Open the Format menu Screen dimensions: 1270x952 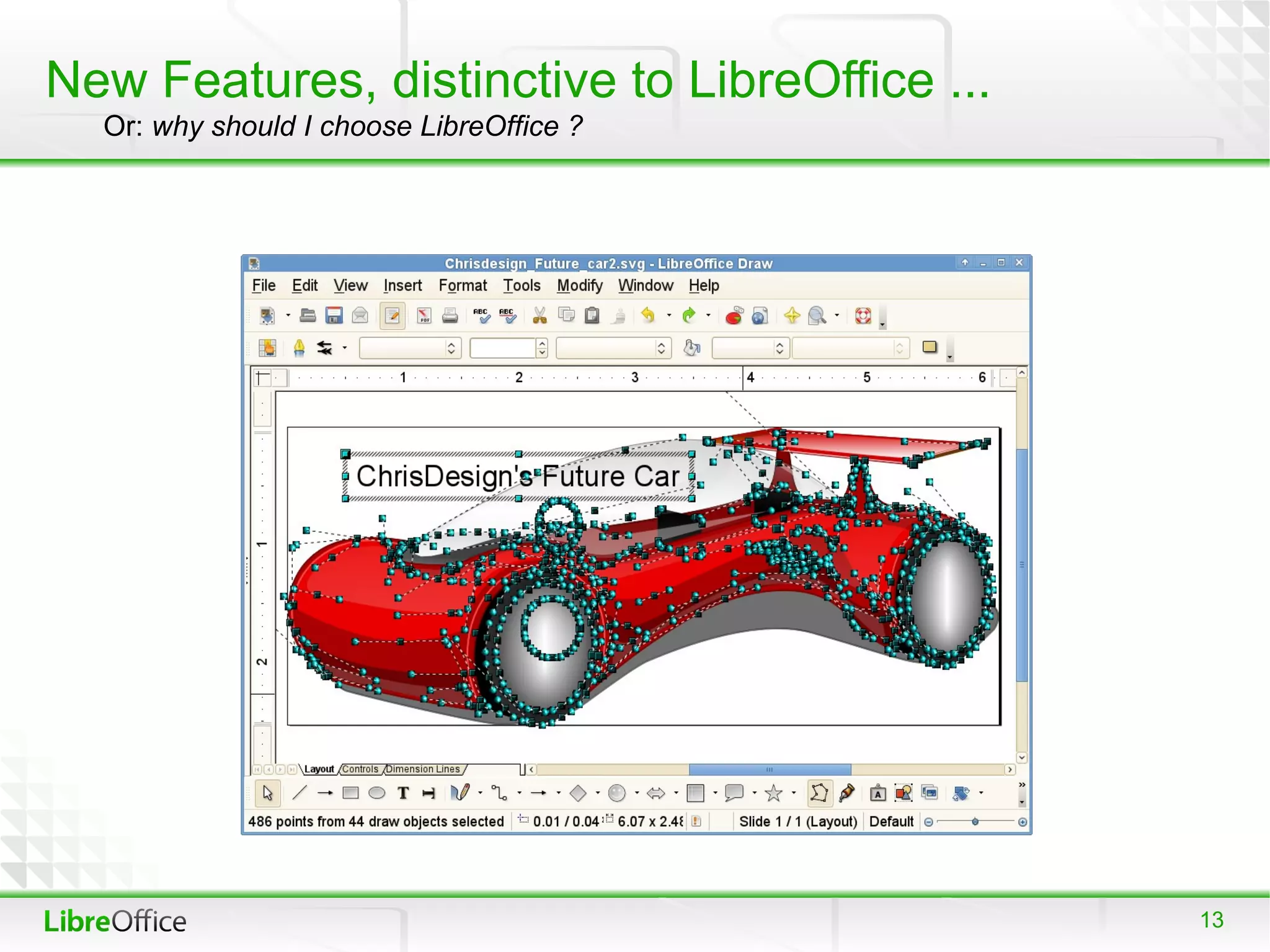click(463, 285)
